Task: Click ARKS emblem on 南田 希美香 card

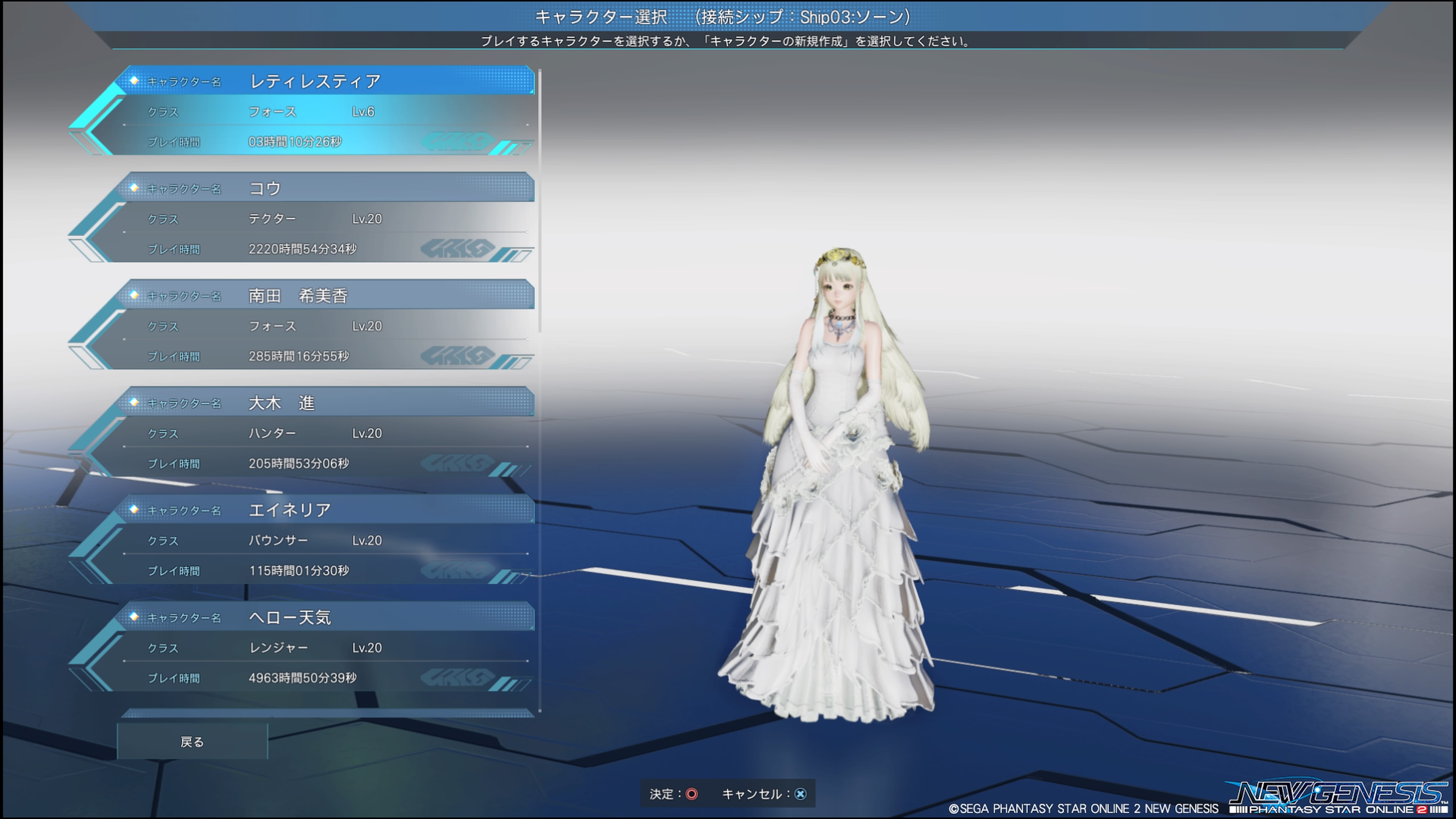Action: coord(458,356)
